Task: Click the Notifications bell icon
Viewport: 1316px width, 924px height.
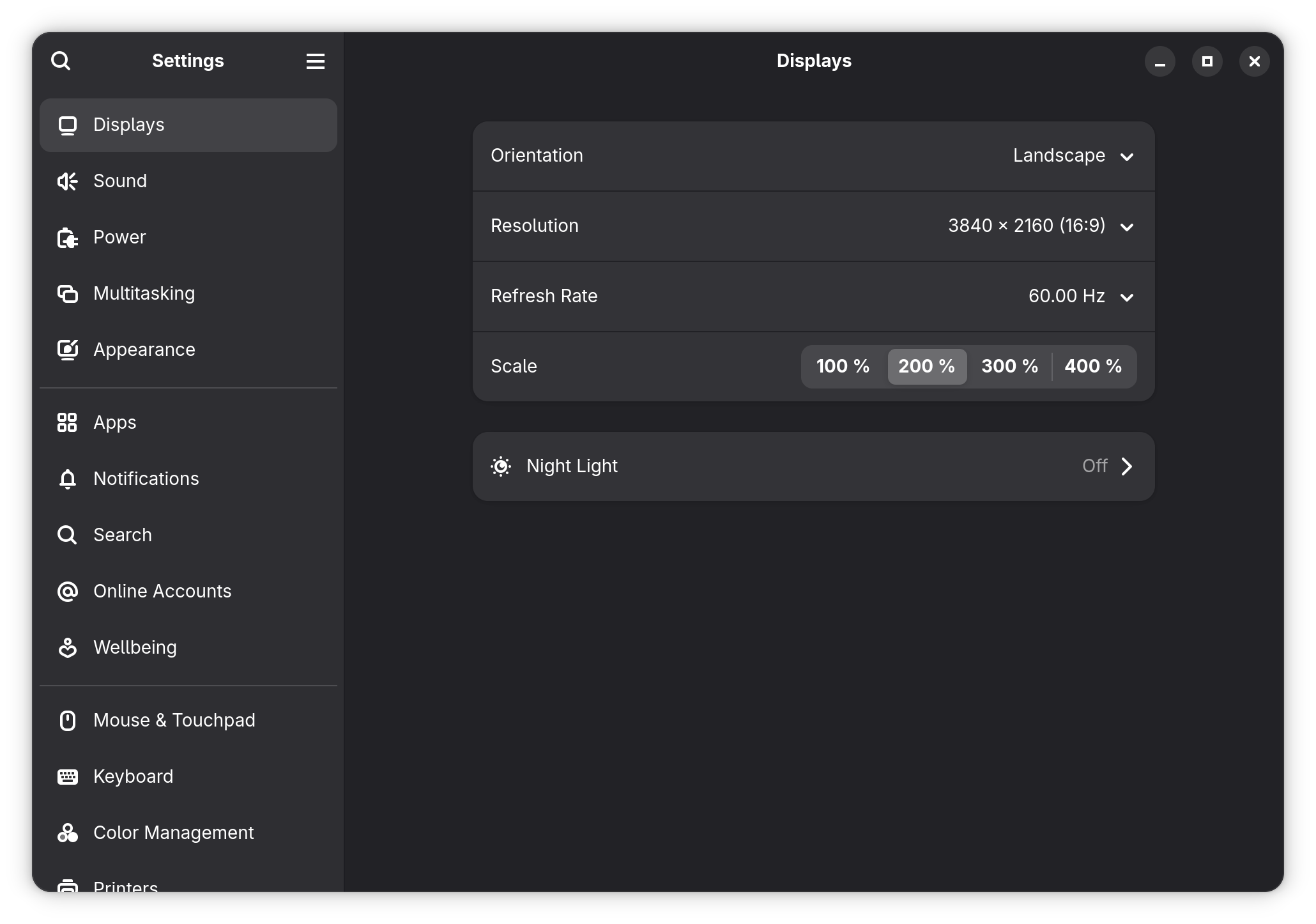Action: pos(68,479)
